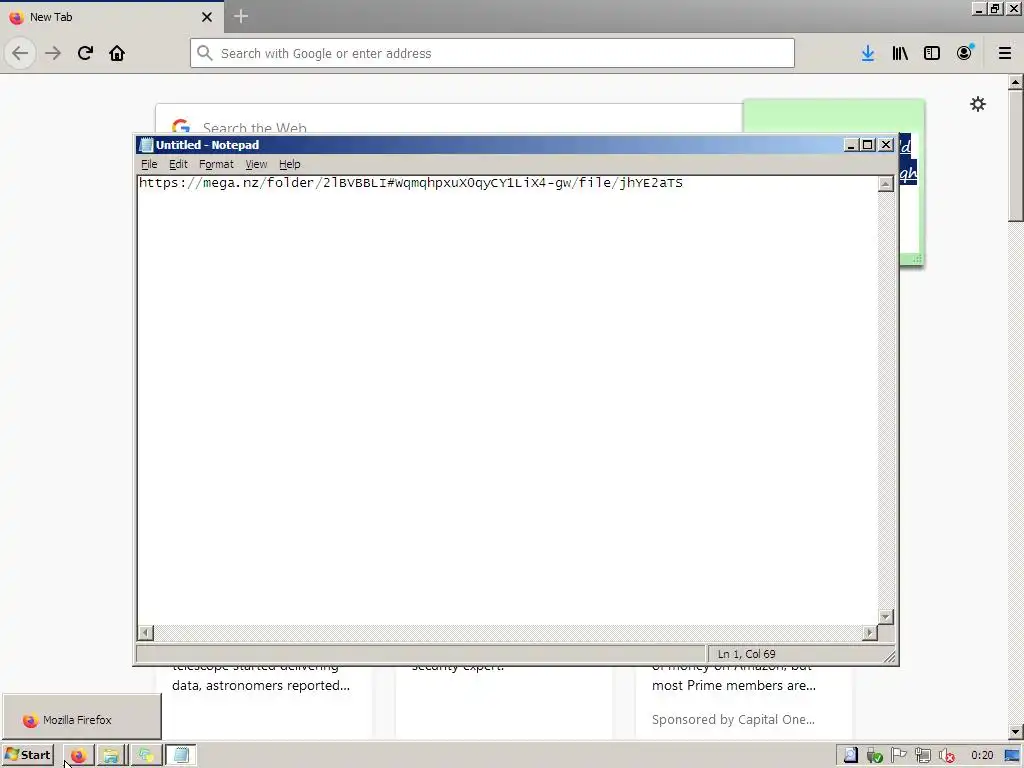Screen dimensions: 1024x768
Task: Click the Search the Web box
Action: coord(449,120)
